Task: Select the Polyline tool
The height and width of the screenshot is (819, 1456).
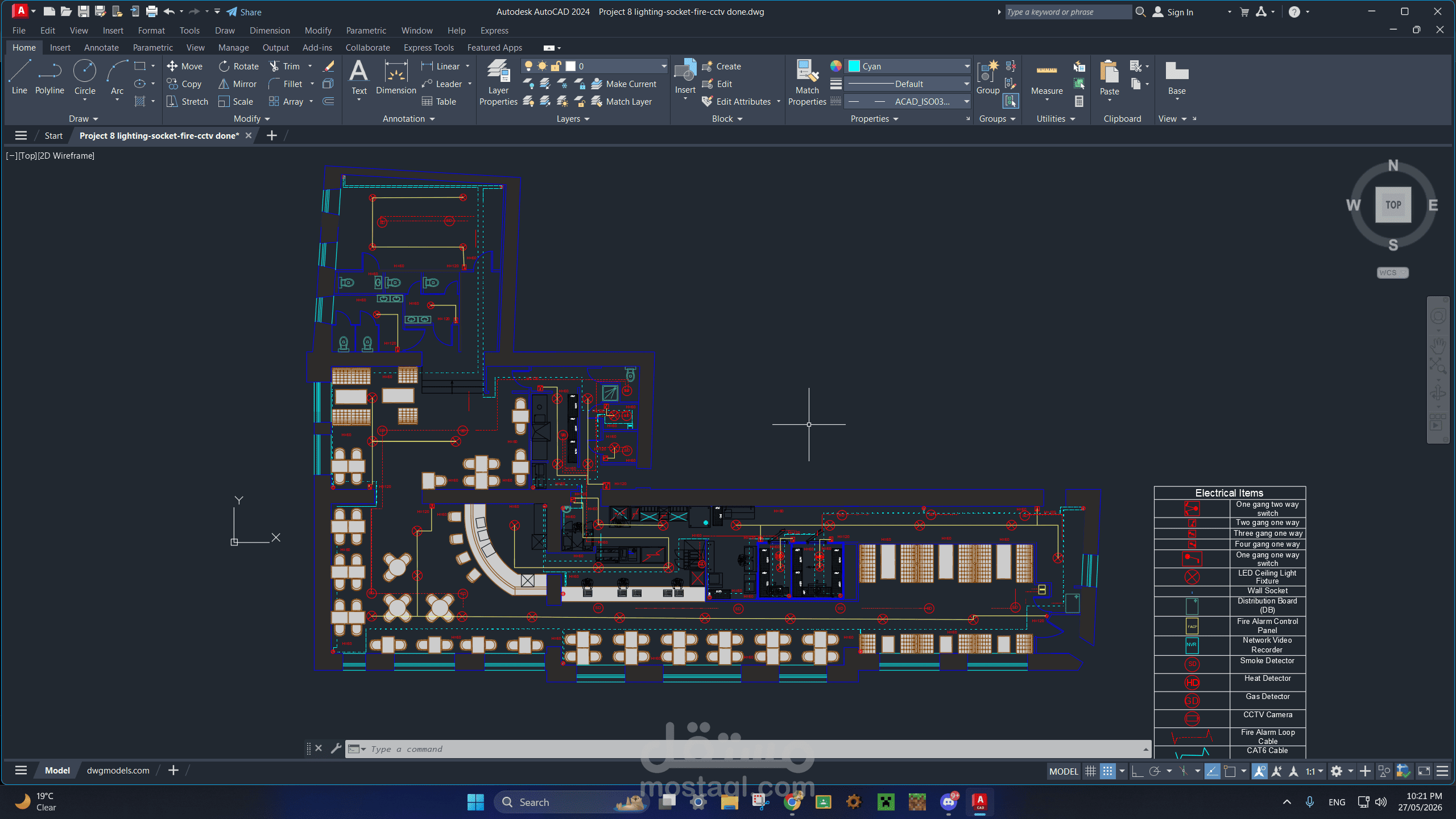Action: point(49,77)
